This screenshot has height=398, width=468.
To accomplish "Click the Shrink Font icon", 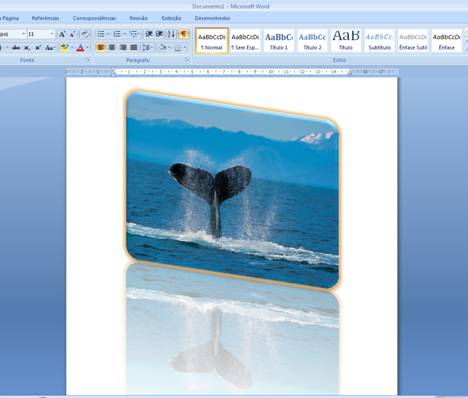I will click(x=72, y=34).
